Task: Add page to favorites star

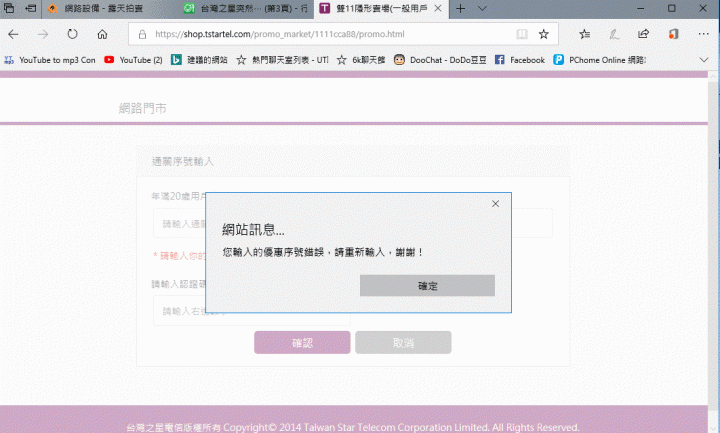Action: point(544,34)
